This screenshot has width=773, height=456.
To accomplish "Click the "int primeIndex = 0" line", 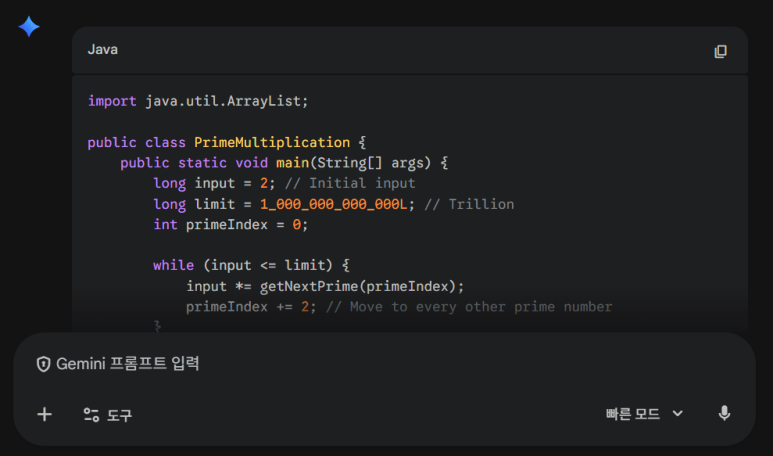I will (231, 224).
